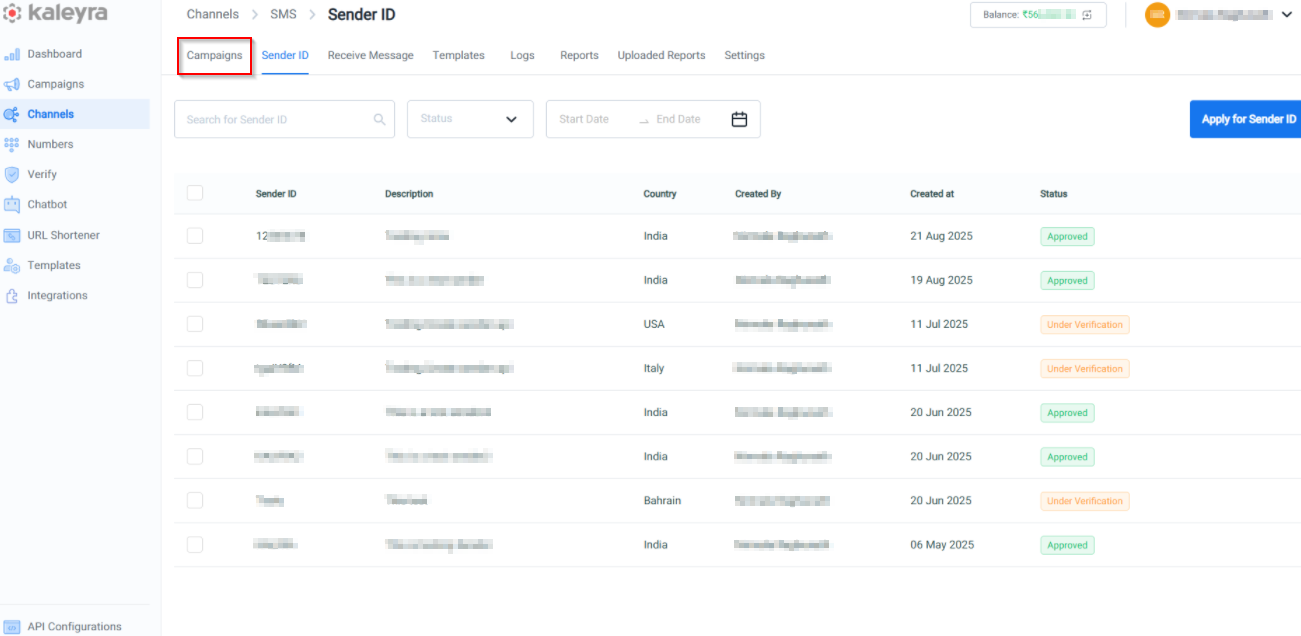The image size is (1301, 636).
Task: Click Channels in the breadcrumb
Action: [x=213, y=14]
